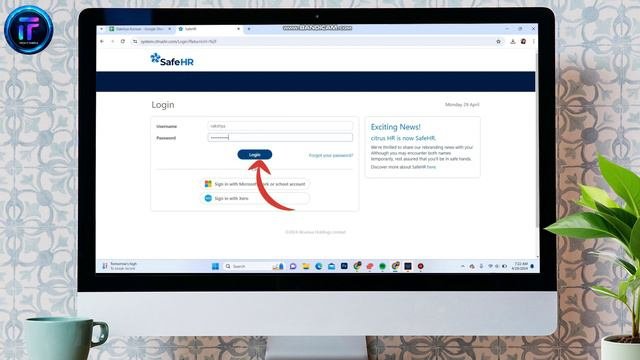Open File Explorer from the taskbar
This screenshot has height=360, width=640.
coord(306,267)
